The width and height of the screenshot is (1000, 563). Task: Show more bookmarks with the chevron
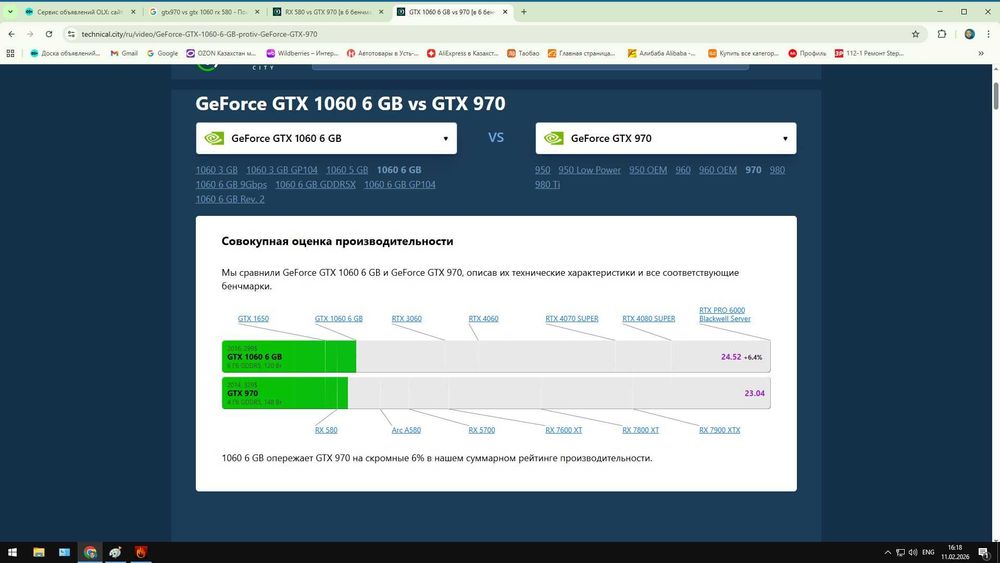click(981, 54)
